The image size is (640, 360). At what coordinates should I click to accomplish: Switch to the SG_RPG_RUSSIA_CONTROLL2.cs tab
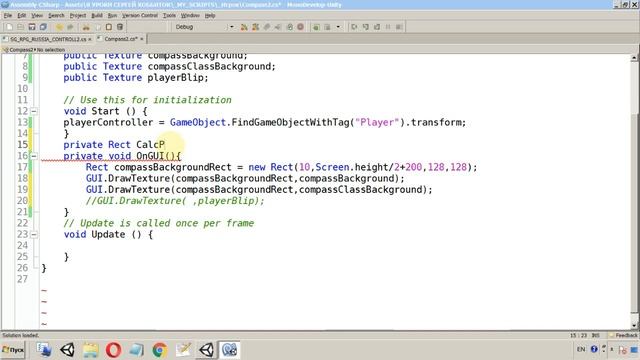(48, 39)
